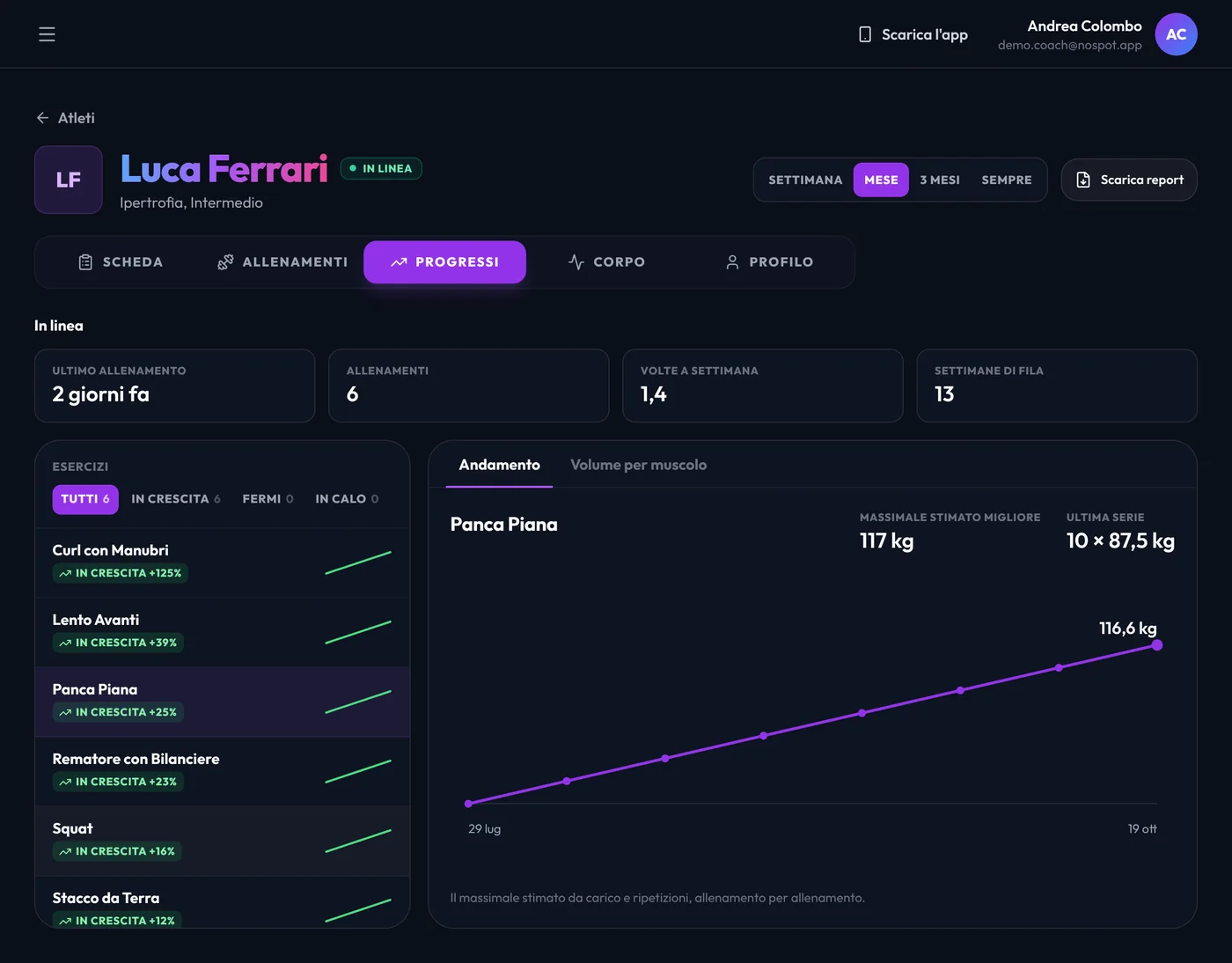Filter exercises by Fermi
The image size is (1232, 963).
click(268, 499)
